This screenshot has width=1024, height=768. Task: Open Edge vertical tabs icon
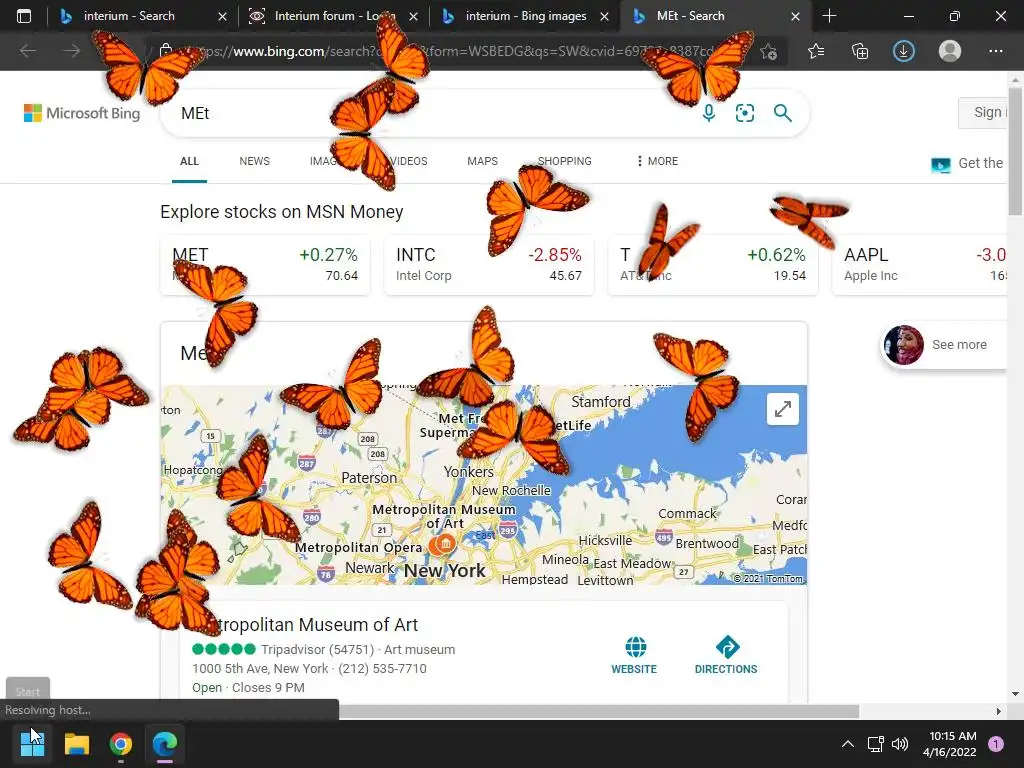click(x=24, y=16)
